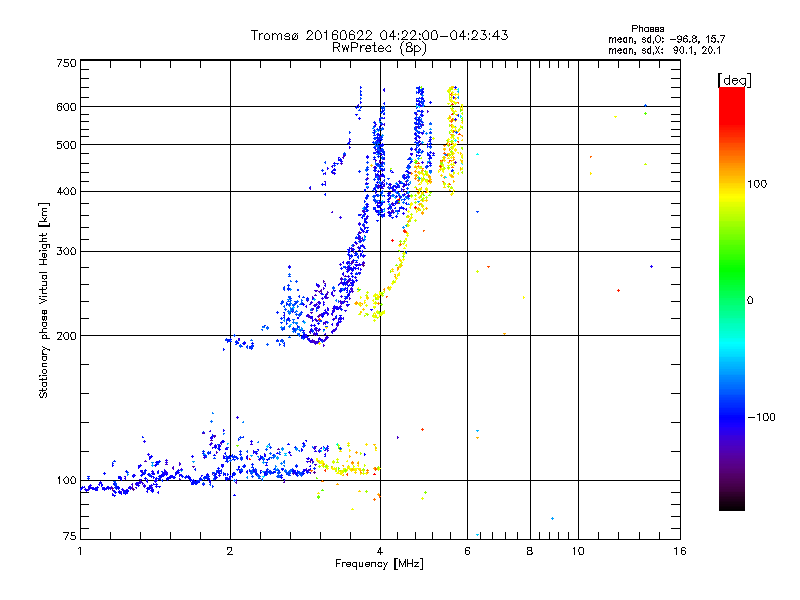This screenshot has height=600, width=800.
Task: Click the '[deg]' colorbar label
Action: 734,80
